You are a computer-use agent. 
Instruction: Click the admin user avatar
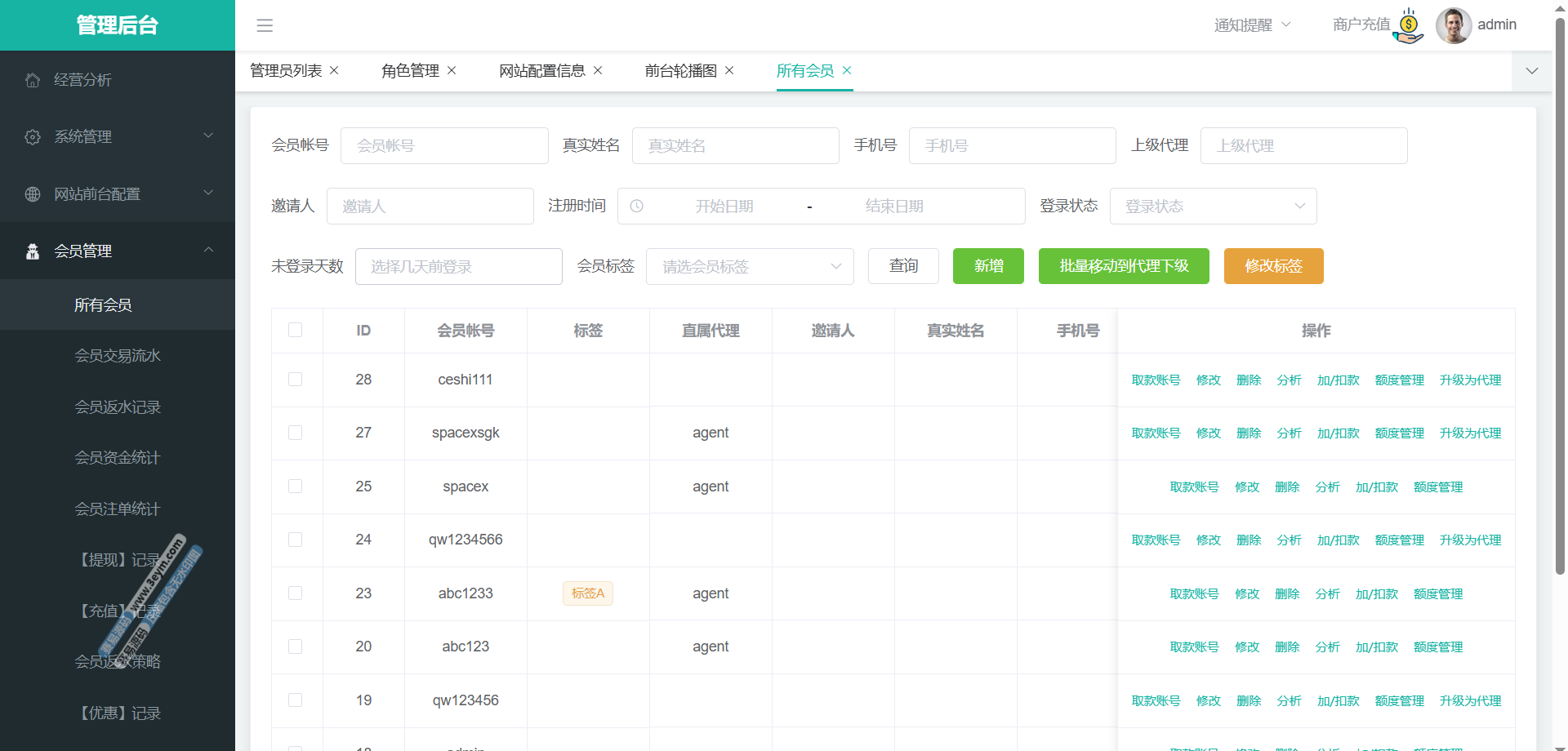pyautogui.click(x=1453, y=25)
